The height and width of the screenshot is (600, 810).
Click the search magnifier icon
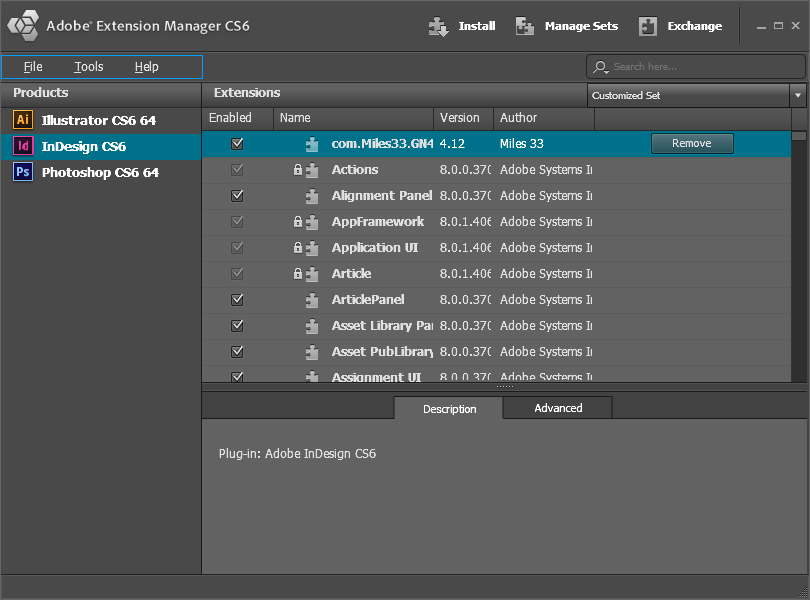coord(600,67)
